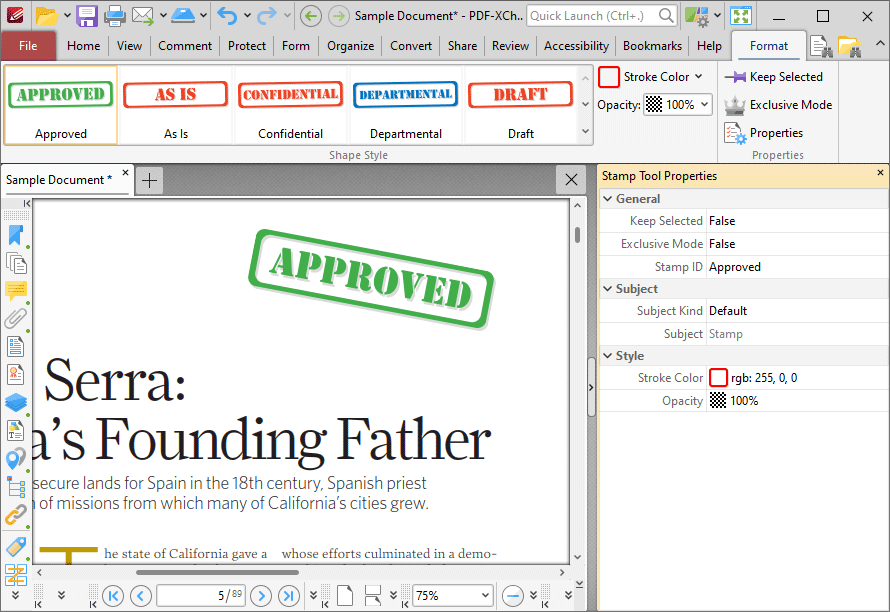The image size is (890, 612).
Task: Open the File menu
Action: (x=28, y=46)
